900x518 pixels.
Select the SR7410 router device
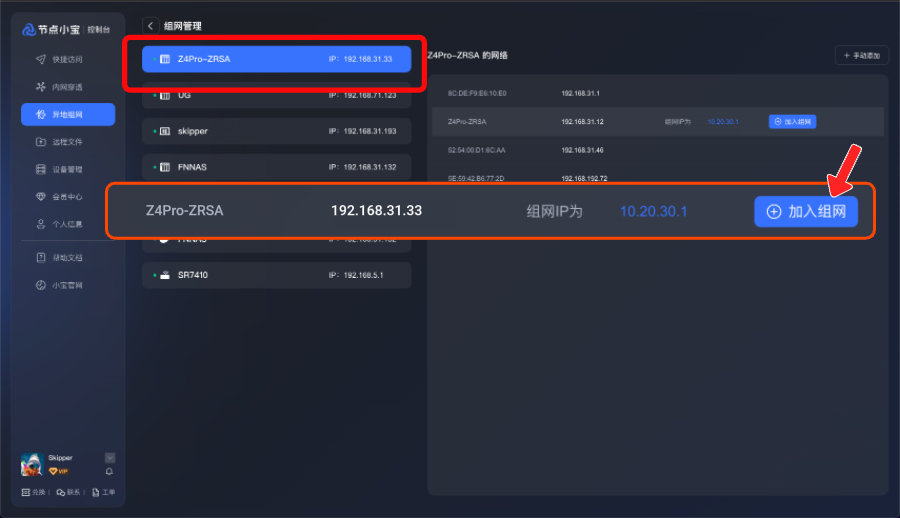tap(276, 275)
